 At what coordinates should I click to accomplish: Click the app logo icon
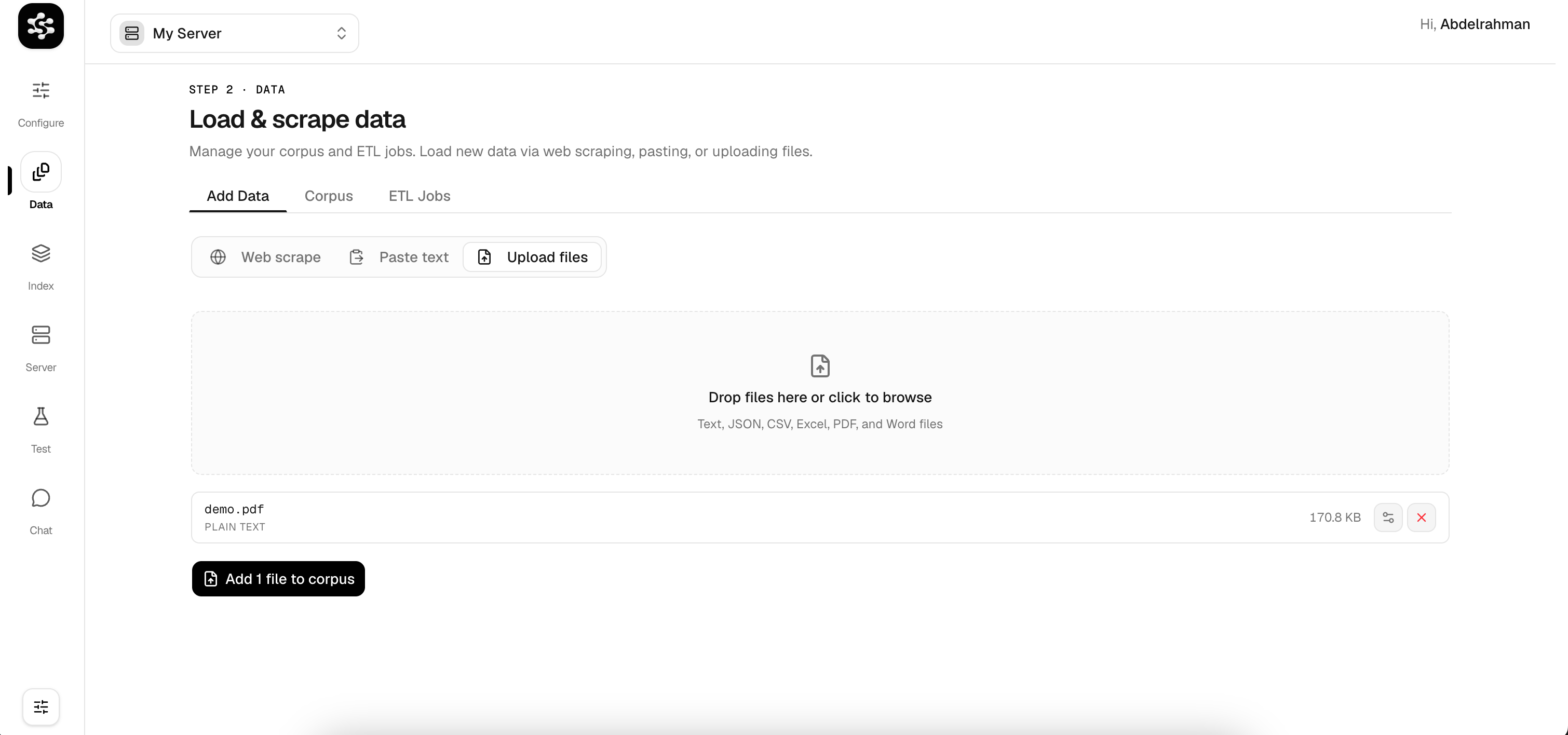[41, 26]
